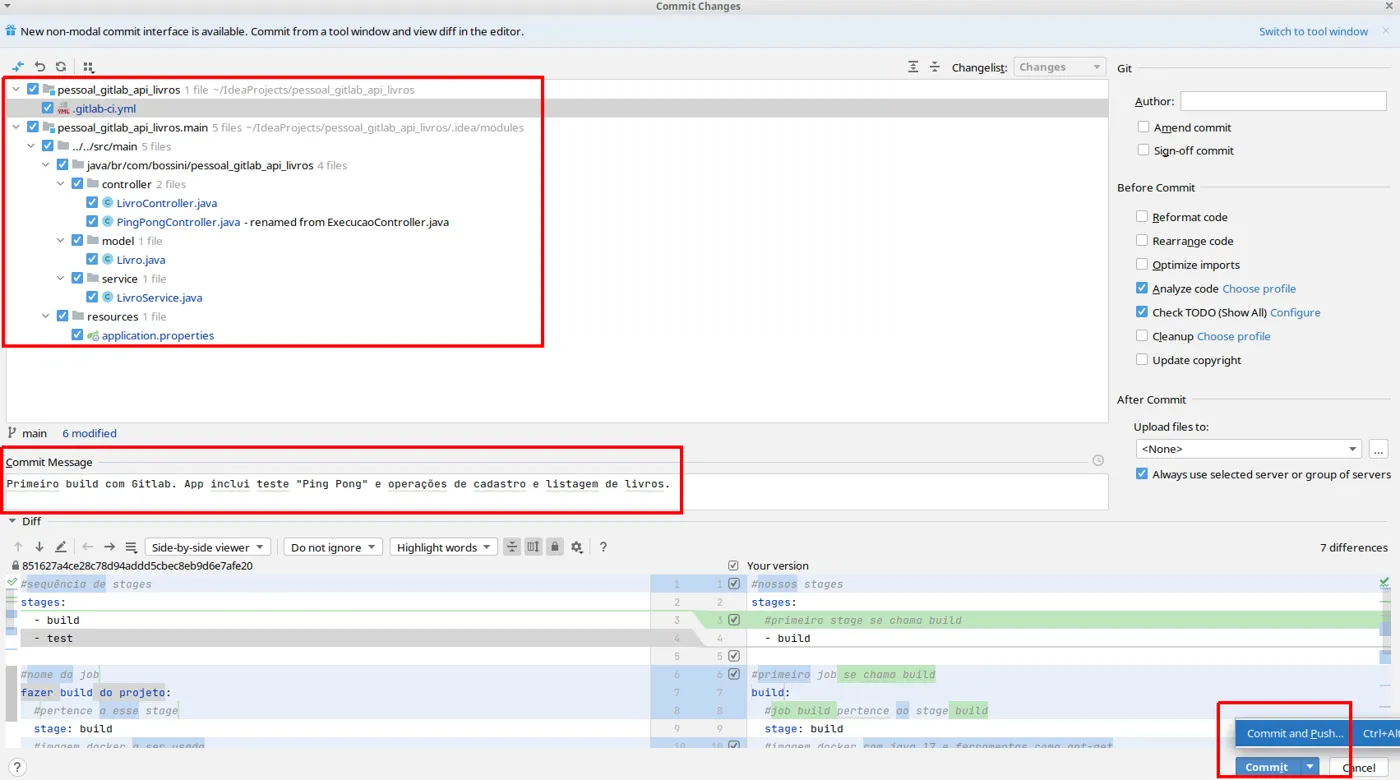Uncheck the .gitlab-ci.yml file checkbox
Screen dimensions: 1400x780
pos(48,108)
